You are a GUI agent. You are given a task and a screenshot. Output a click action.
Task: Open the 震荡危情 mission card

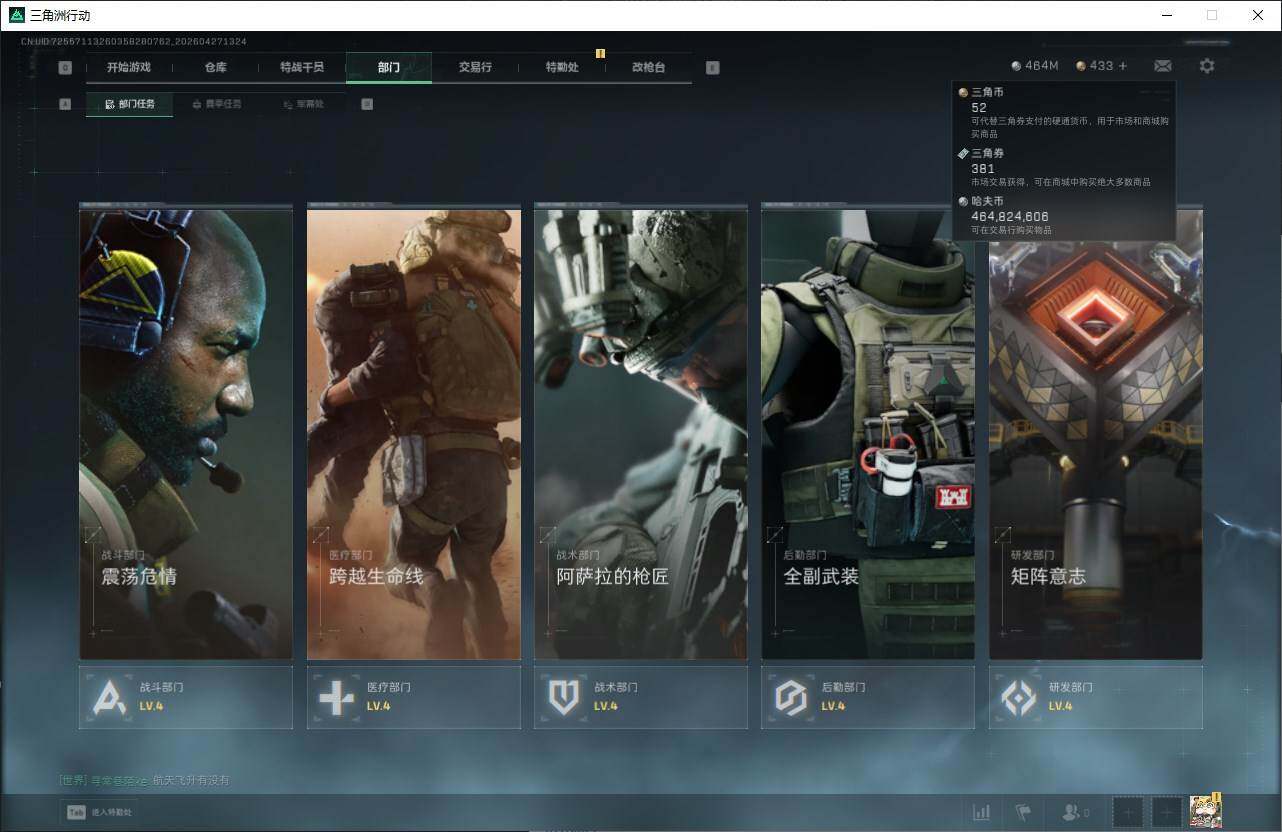[x=186, y=434]
